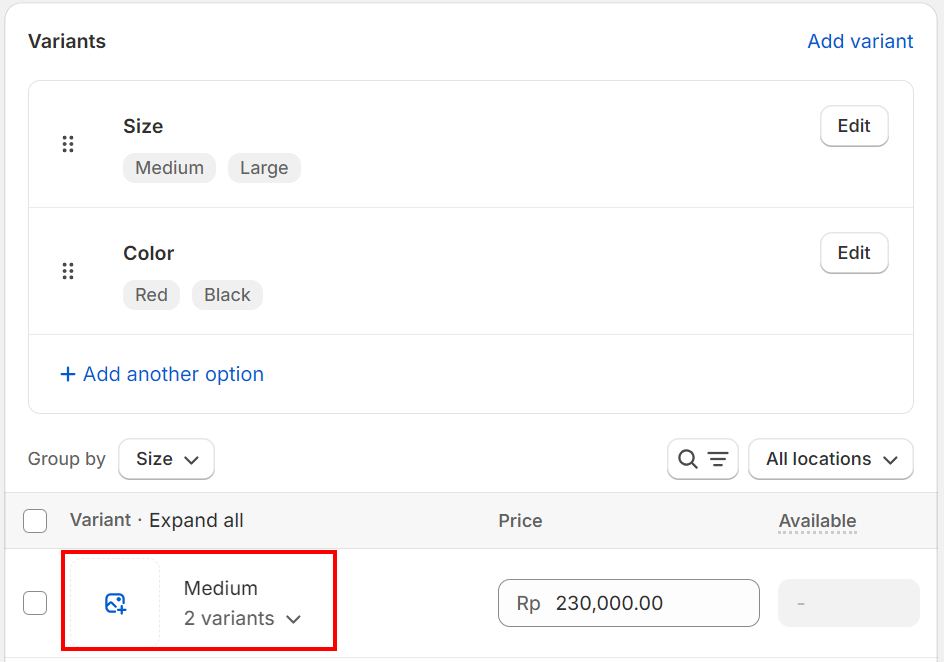Click the Medium price input field

(629, 603)
